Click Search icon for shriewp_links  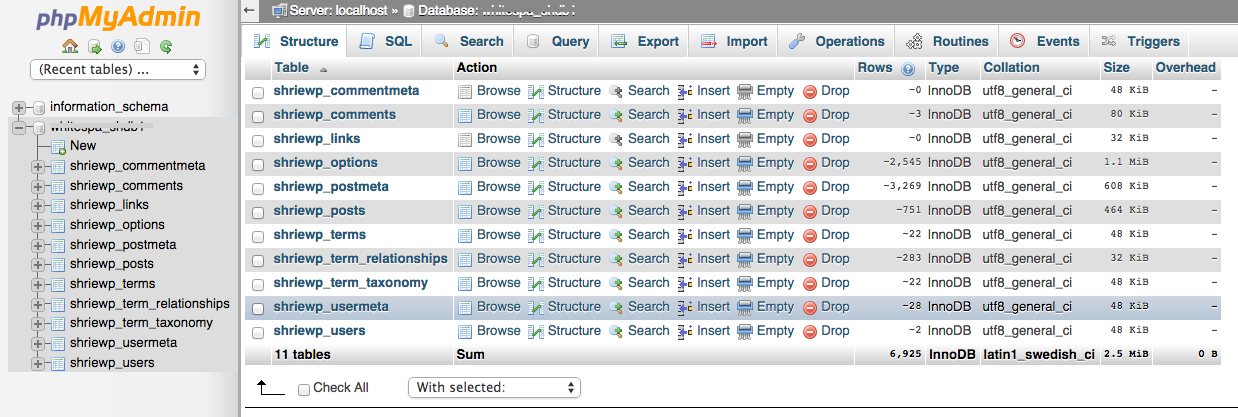[x=616, y=139]
